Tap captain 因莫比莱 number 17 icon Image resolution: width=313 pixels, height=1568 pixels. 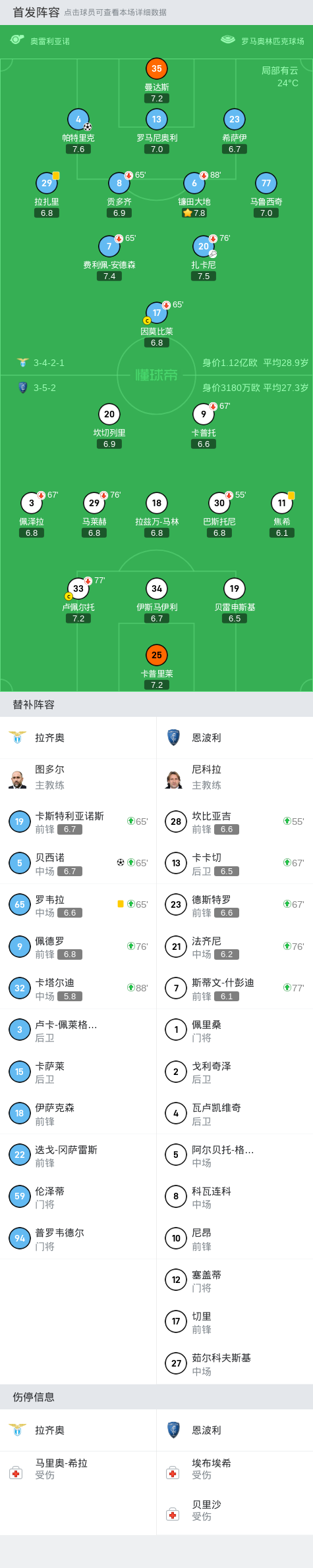(157, 313)
